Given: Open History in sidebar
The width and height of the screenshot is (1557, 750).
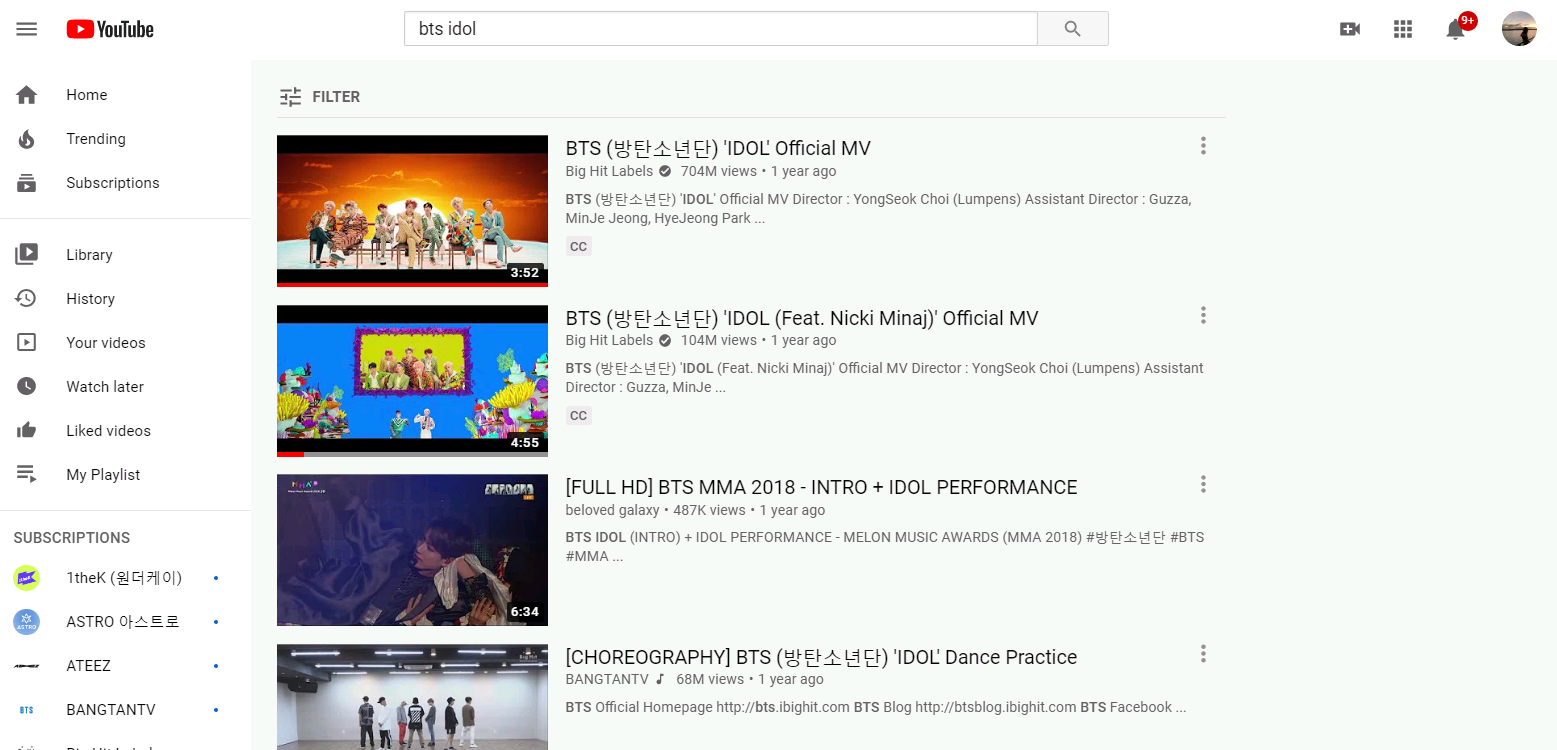Looking at the screenshot, I should (x=125, y=299).
